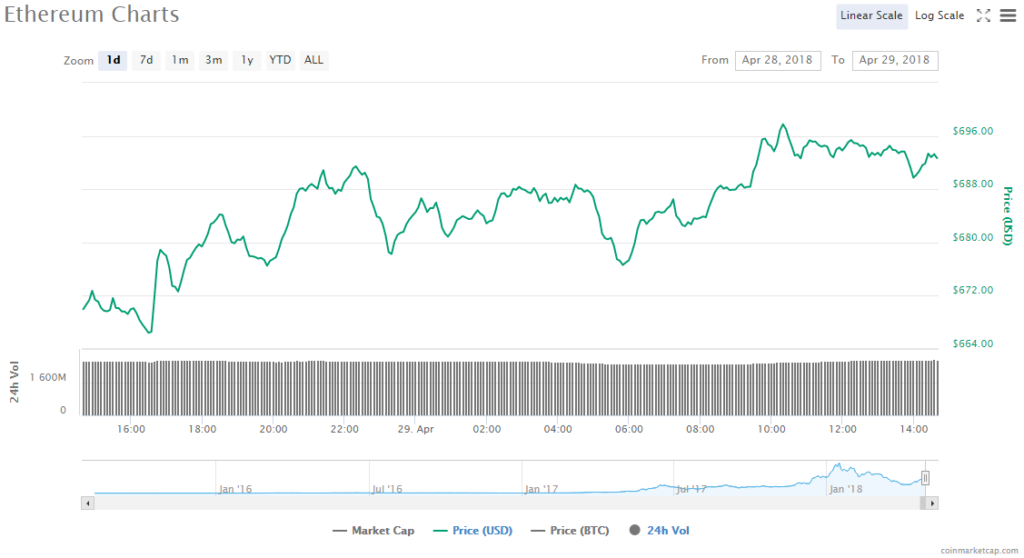
Task: Click the From date field
Action: 778,60
